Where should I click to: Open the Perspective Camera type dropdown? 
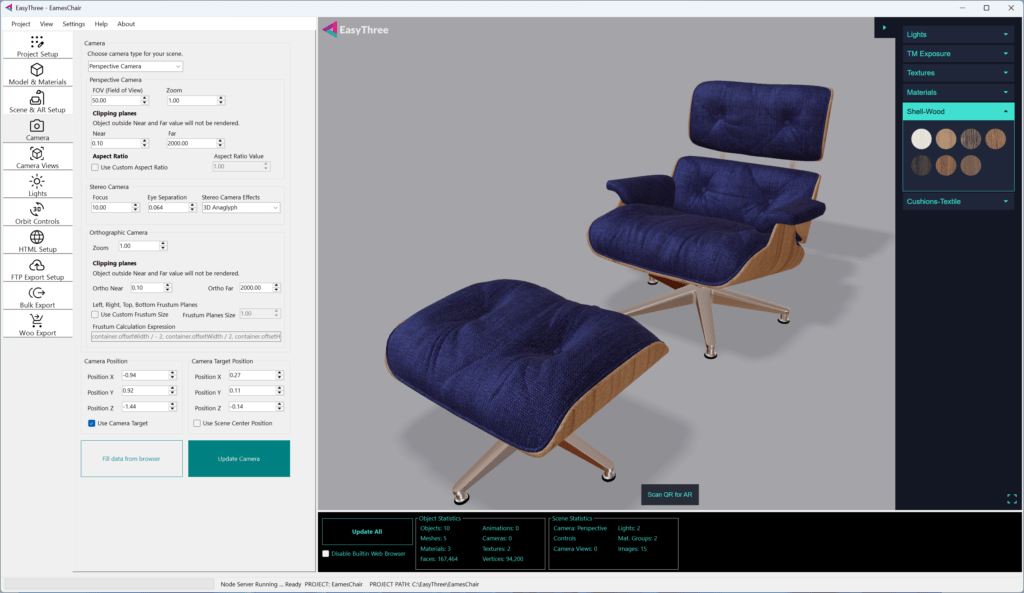(x=135, y=66)
